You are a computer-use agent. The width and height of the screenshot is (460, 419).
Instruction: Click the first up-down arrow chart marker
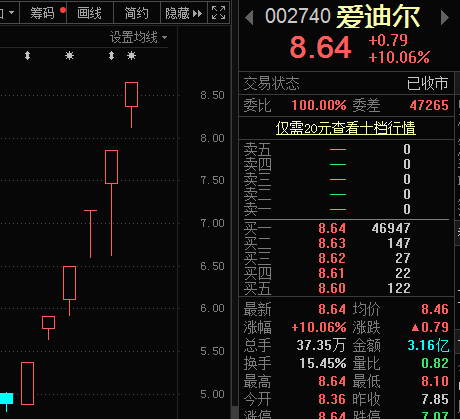coord(28,56)
